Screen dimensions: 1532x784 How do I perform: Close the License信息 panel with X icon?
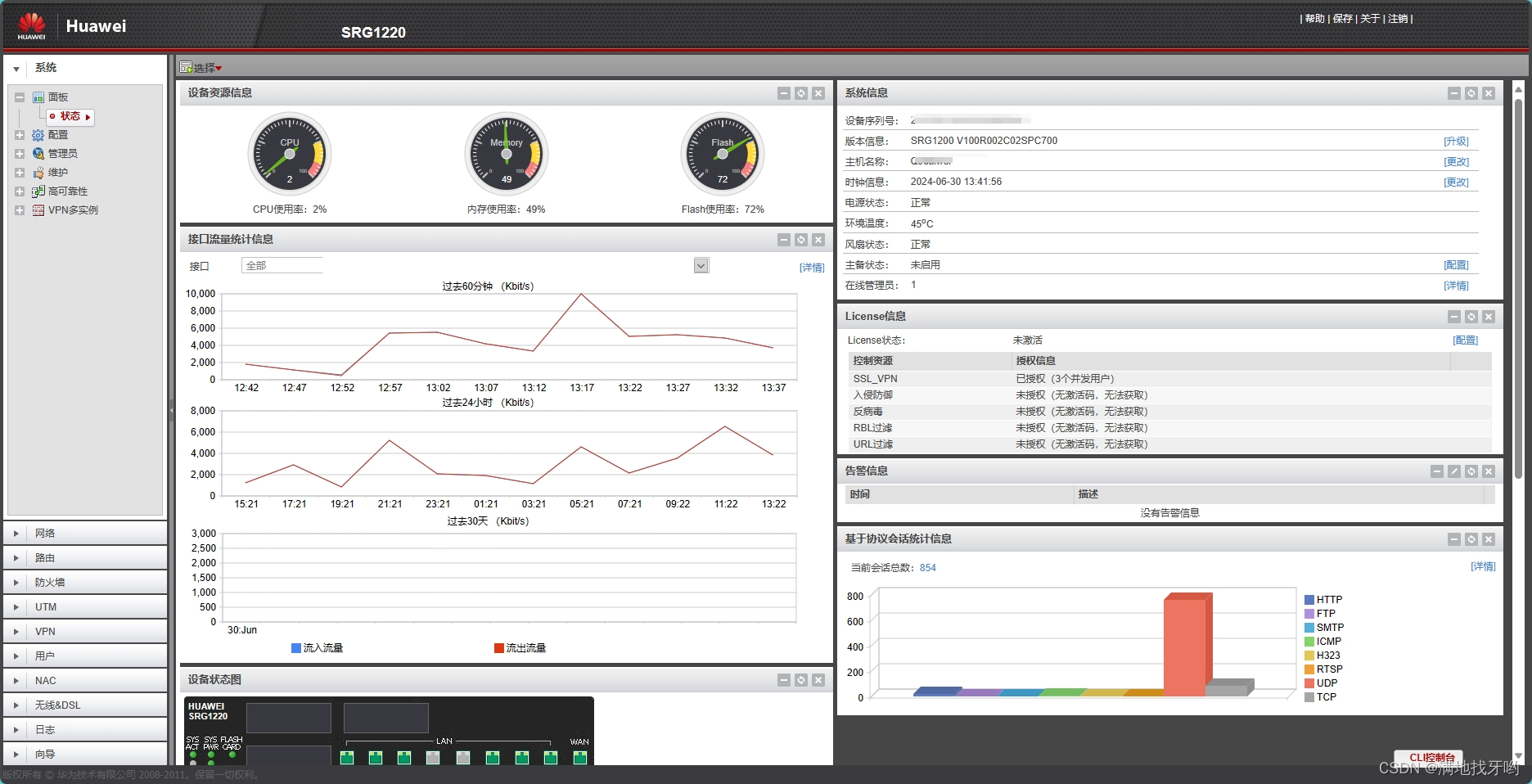[x=1489, y=317]
